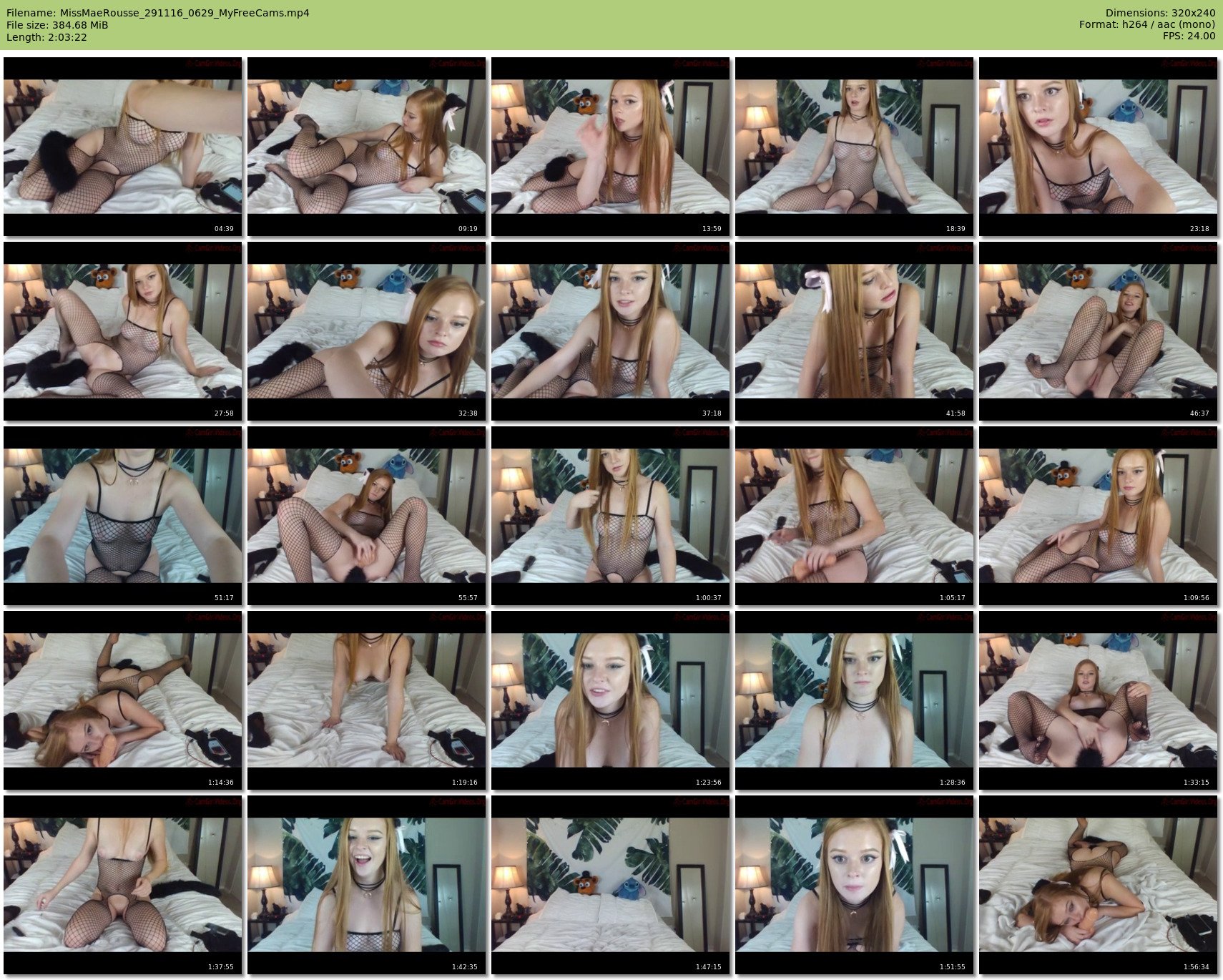
Task: Open the thumbnail marked 1:28:36
Action: (854, 700)
